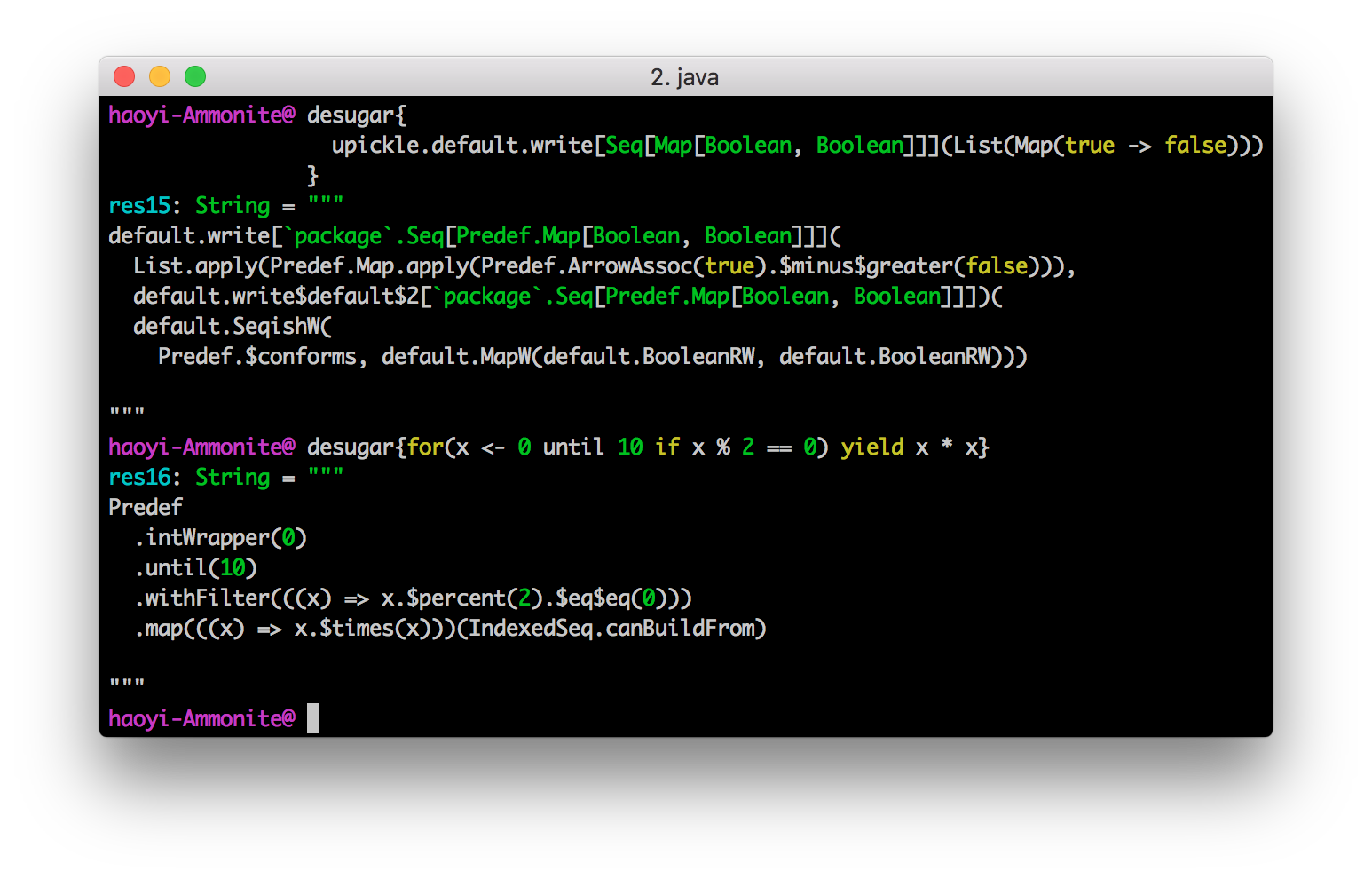Click the first haoyi-Ammonite@ prompt at top

(x=201, y=115)
